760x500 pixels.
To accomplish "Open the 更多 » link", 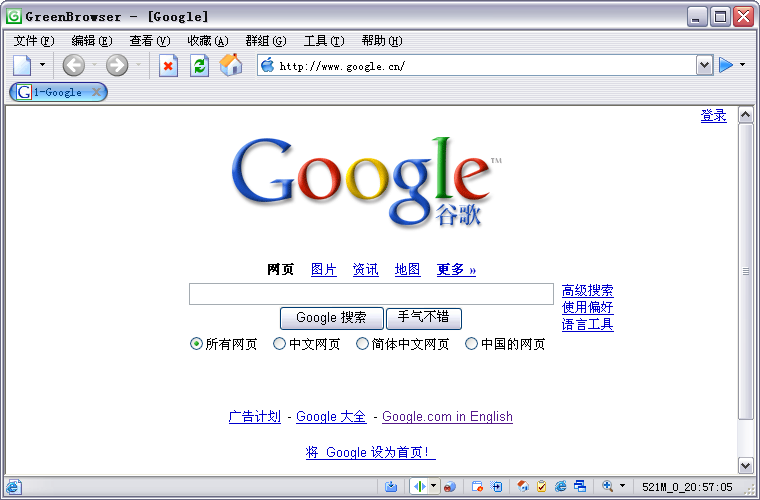I will [x=456, y=269].
